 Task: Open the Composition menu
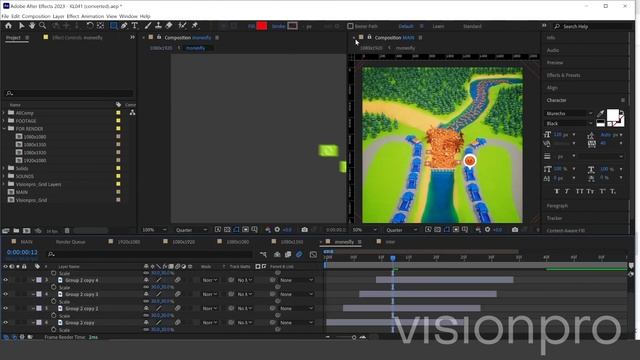pos(36,16)
